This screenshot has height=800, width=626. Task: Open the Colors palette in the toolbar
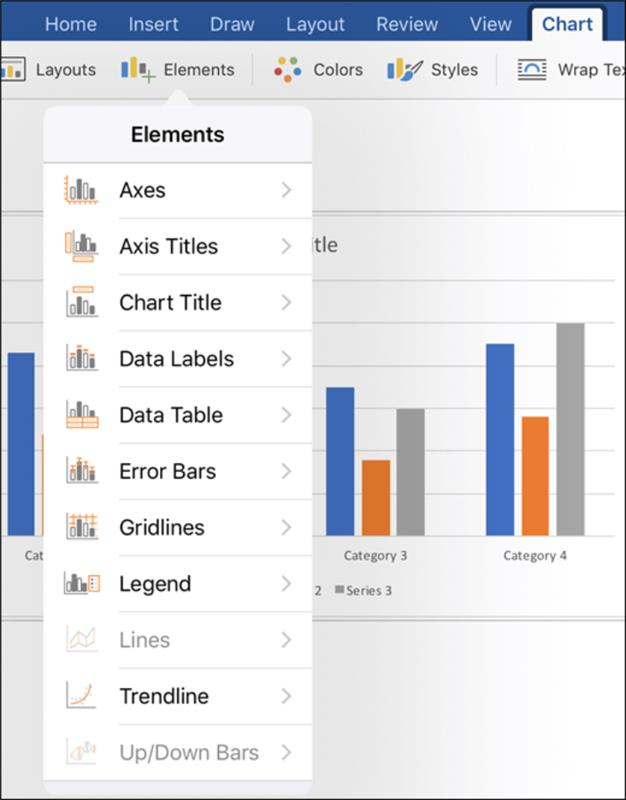click(318, 70)
